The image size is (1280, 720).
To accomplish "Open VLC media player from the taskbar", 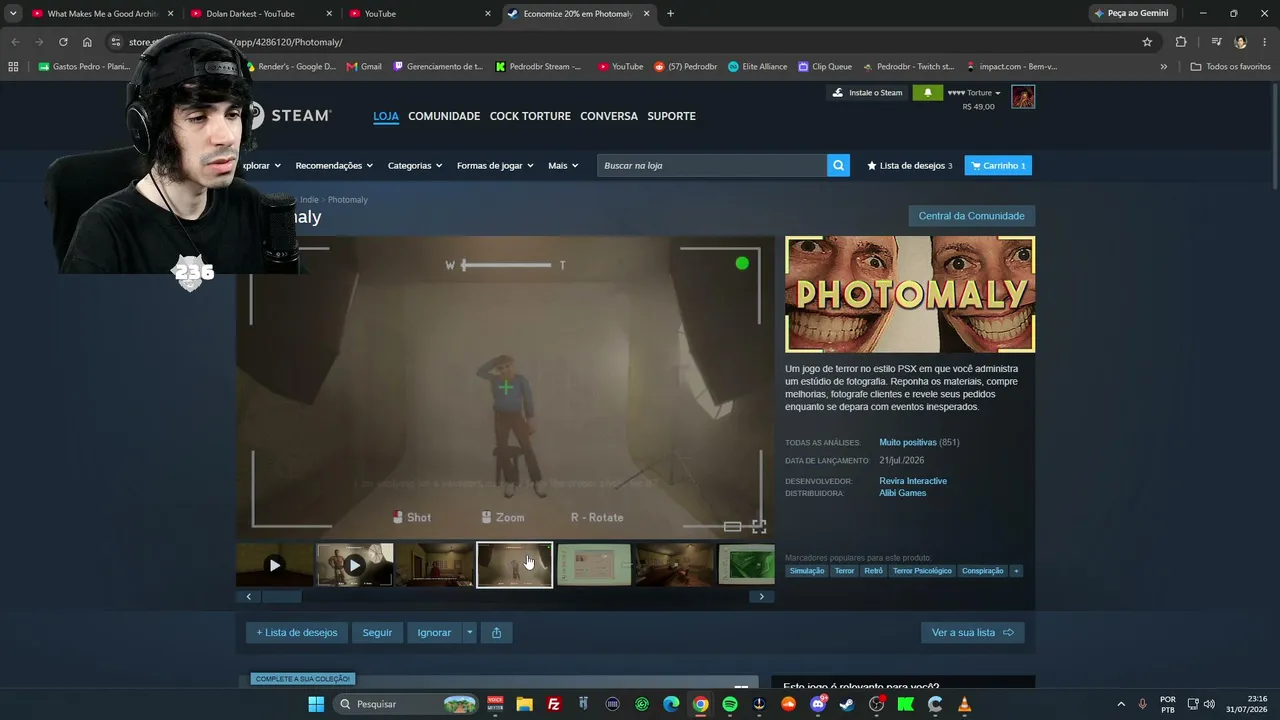I will [964, 704].
